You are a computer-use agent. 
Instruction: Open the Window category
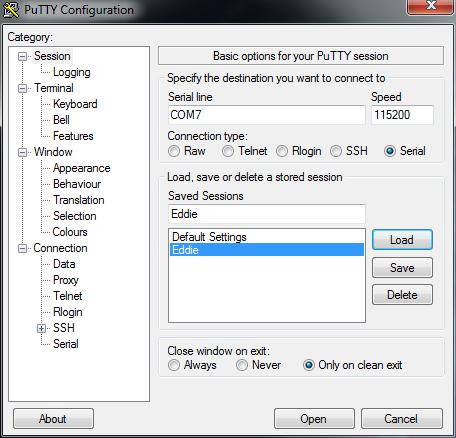[x=53, y=152]
